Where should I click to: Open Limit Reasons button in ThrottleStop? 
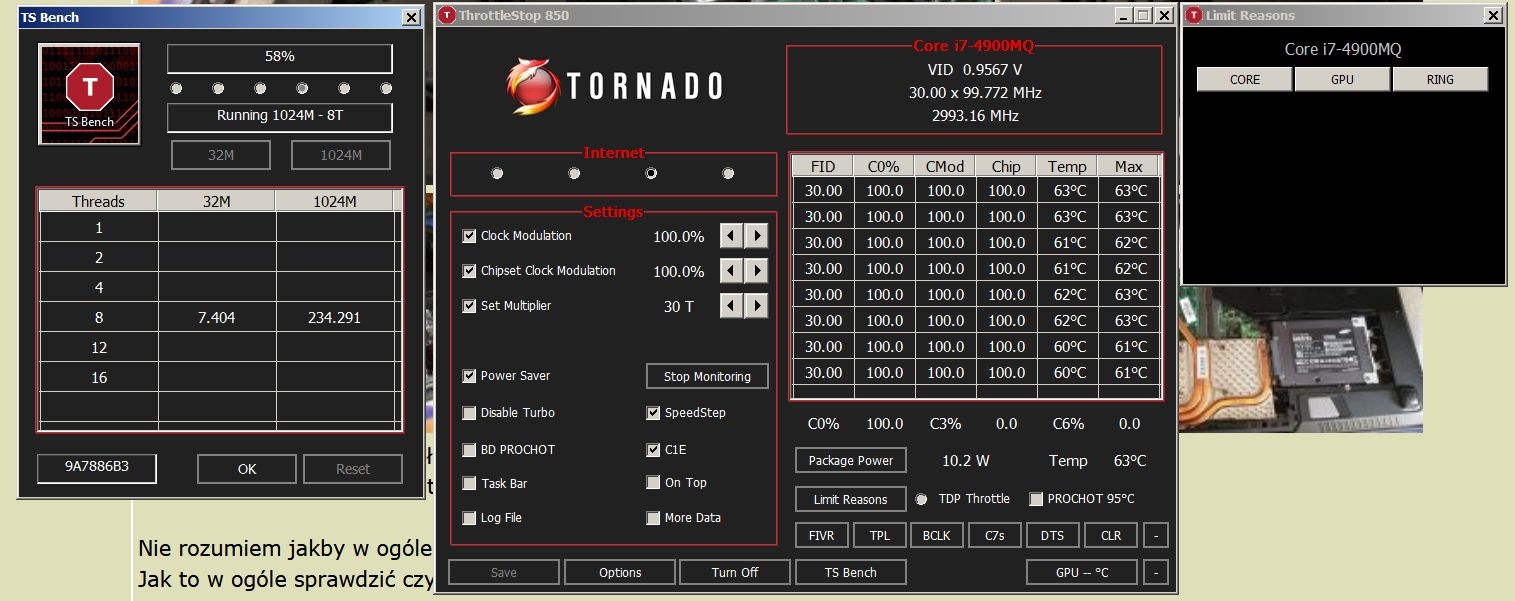pyautogui.click(x=851, y=499)
